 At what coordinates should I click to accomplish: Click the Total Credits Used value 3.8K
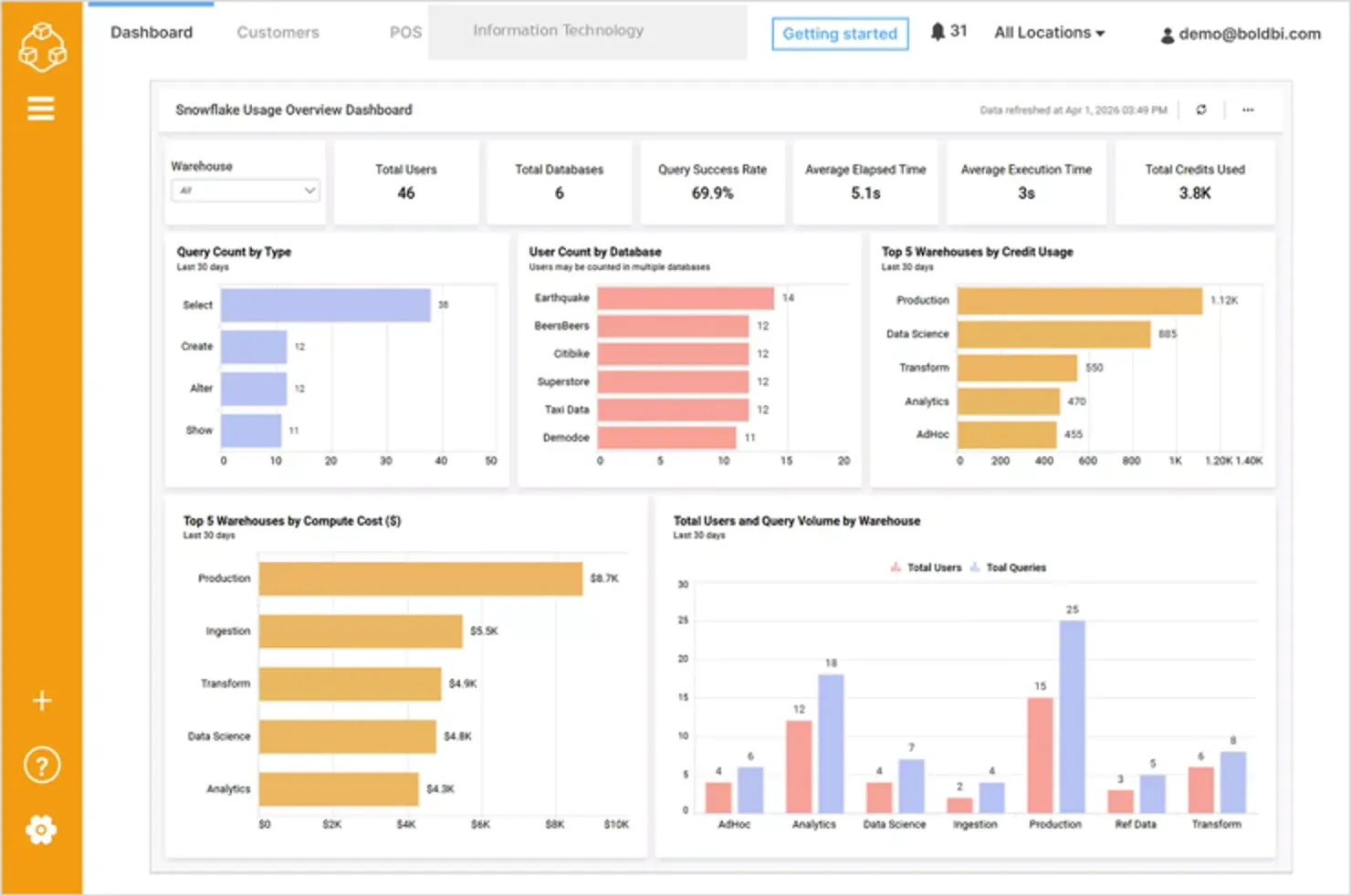coord(1195,193)
